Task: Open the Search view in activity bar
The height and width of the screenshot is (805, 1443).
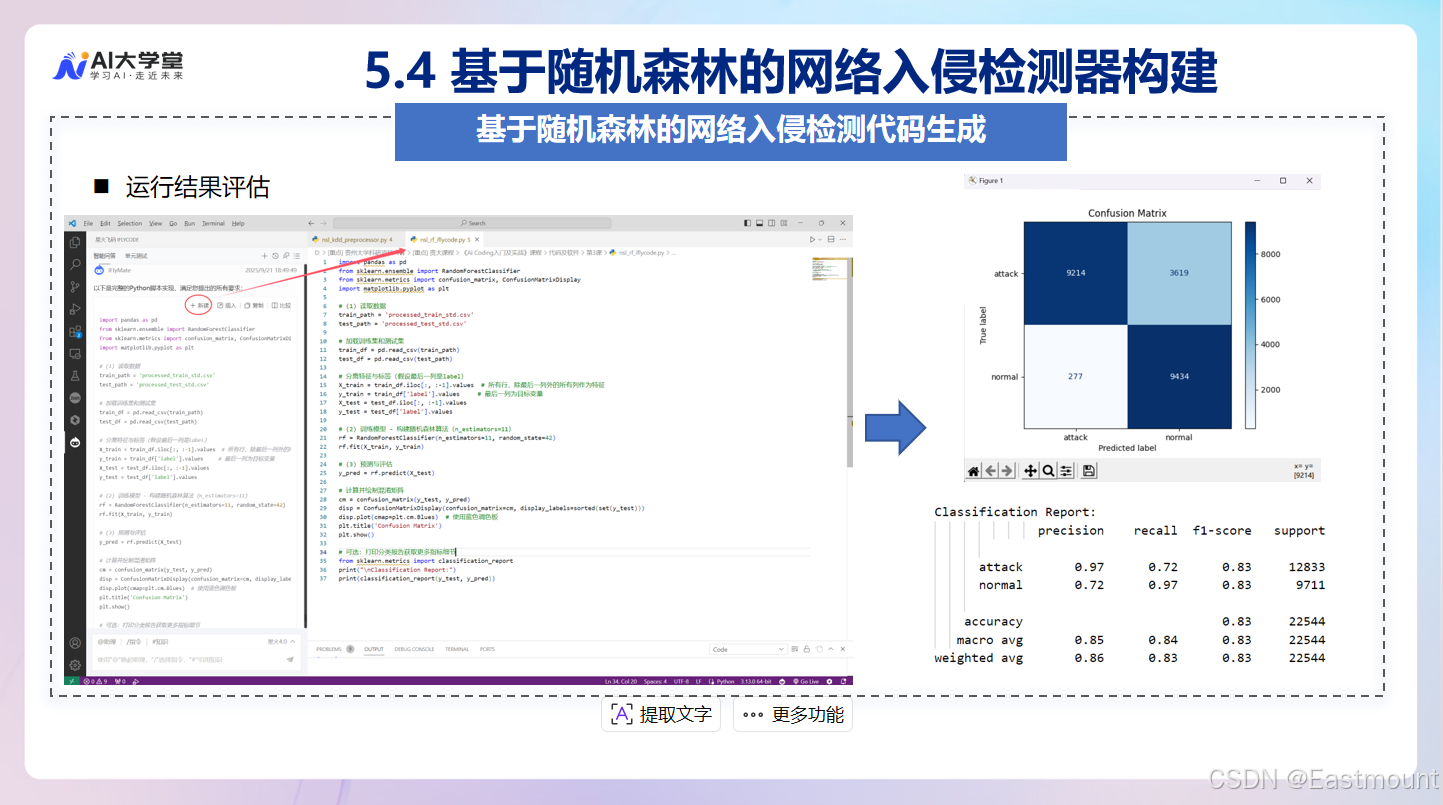Action: (x=75, y=265)
